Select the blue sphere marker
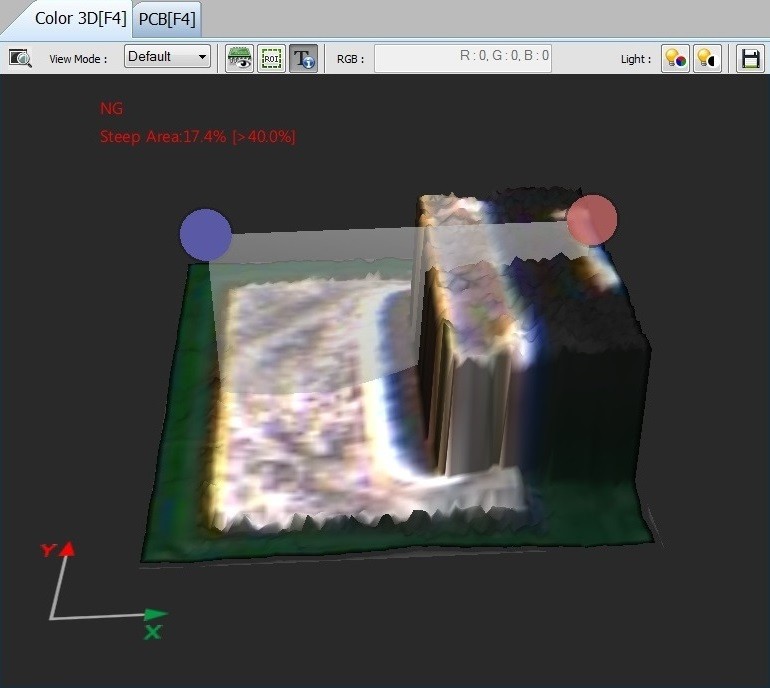 tap(205, 235)
